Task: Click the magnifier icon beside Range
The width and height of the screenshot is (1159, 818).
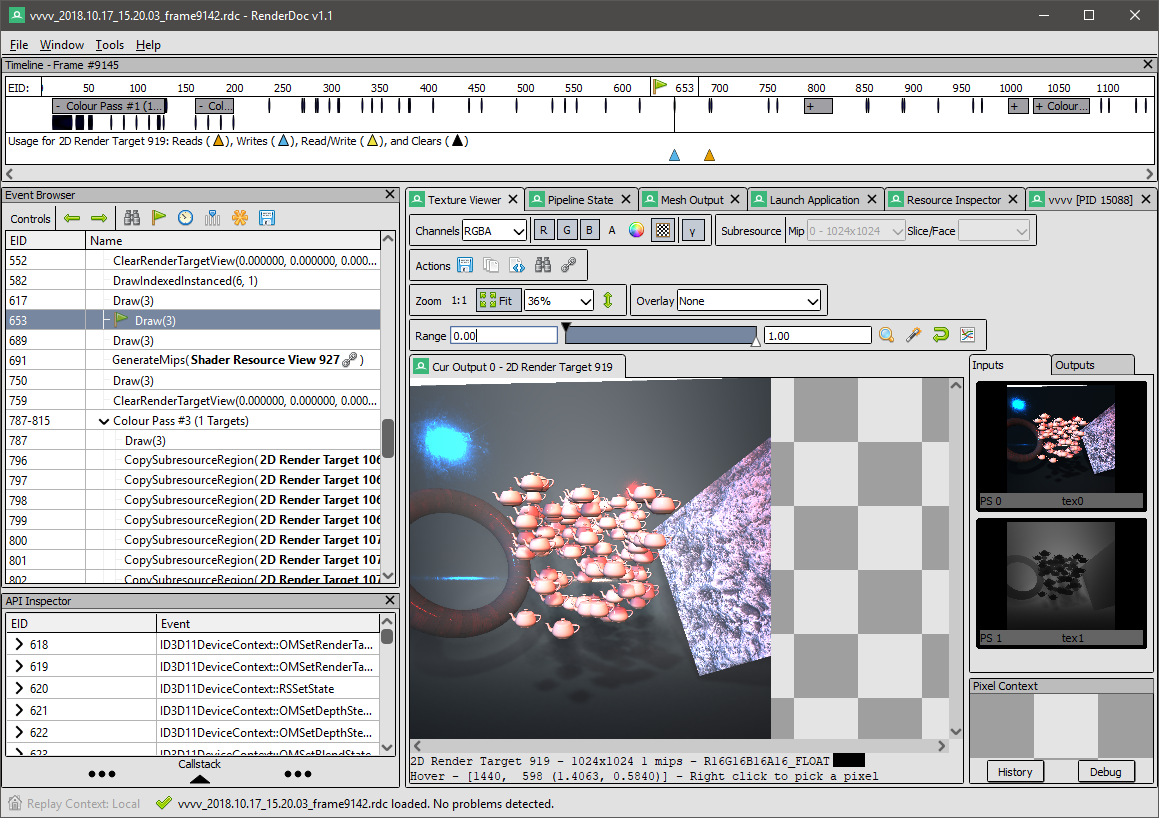Action: (887, 335)
